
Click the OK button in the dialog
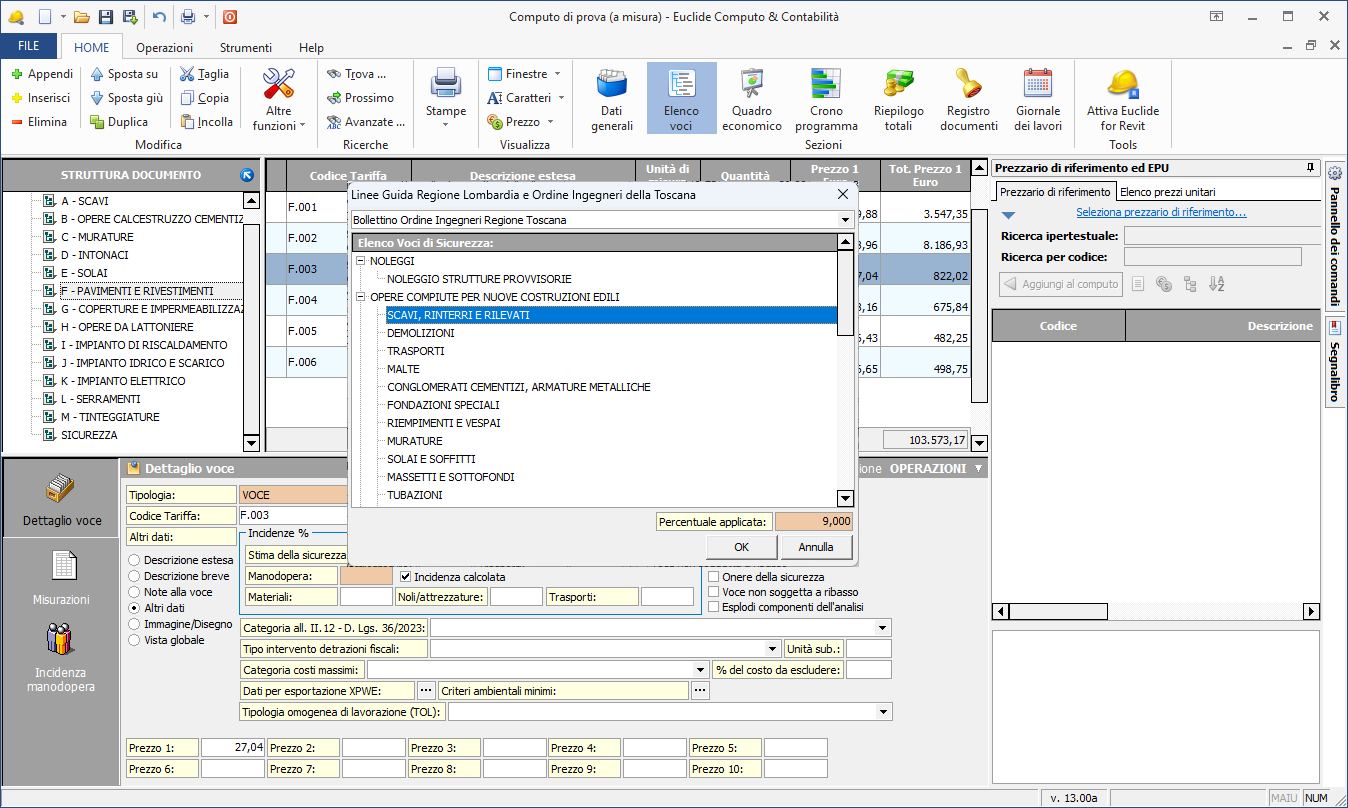[741, 547]
